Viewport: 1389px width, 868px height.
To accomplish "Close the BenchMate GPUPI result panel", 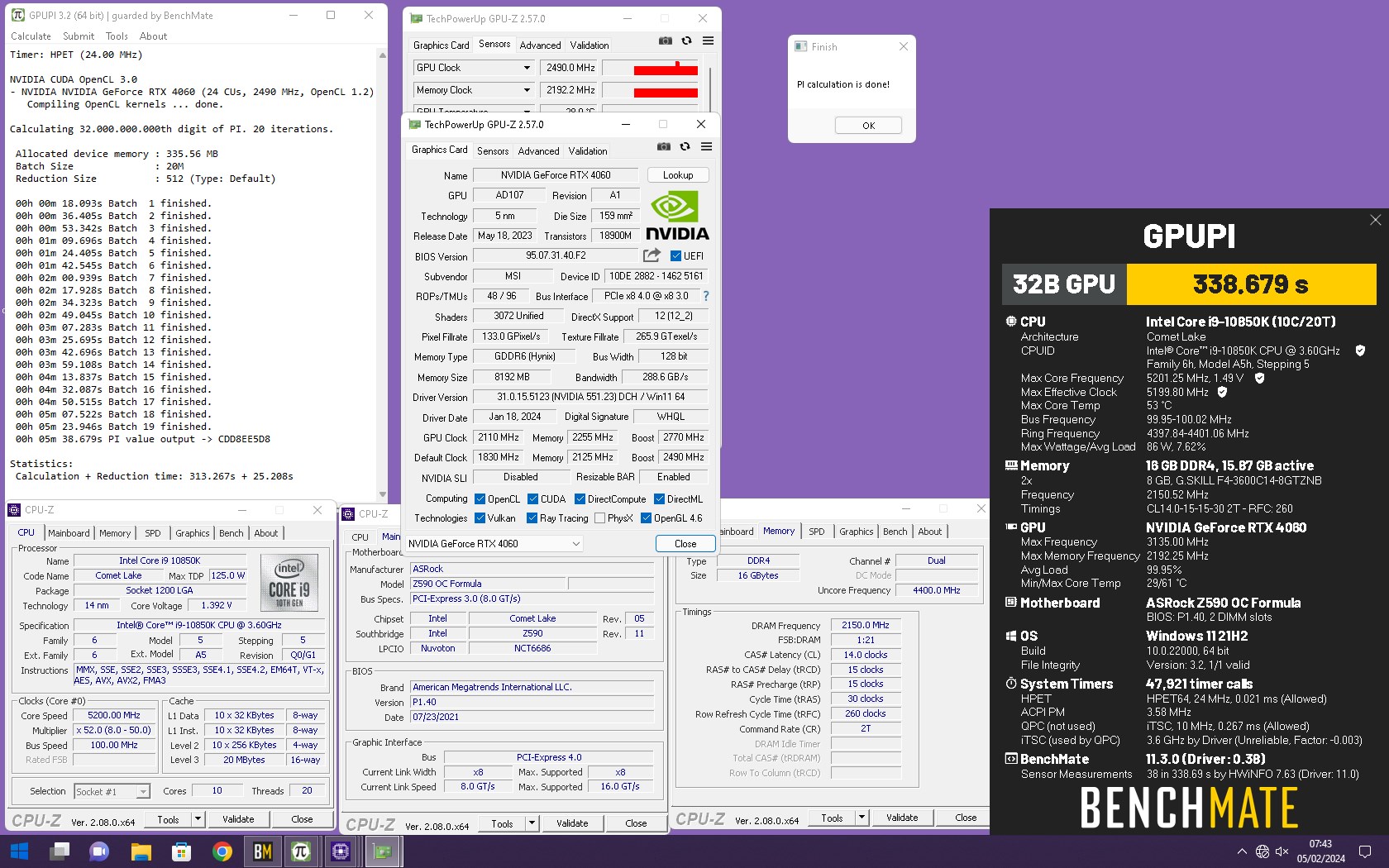I will click(x=1375, y=220).
